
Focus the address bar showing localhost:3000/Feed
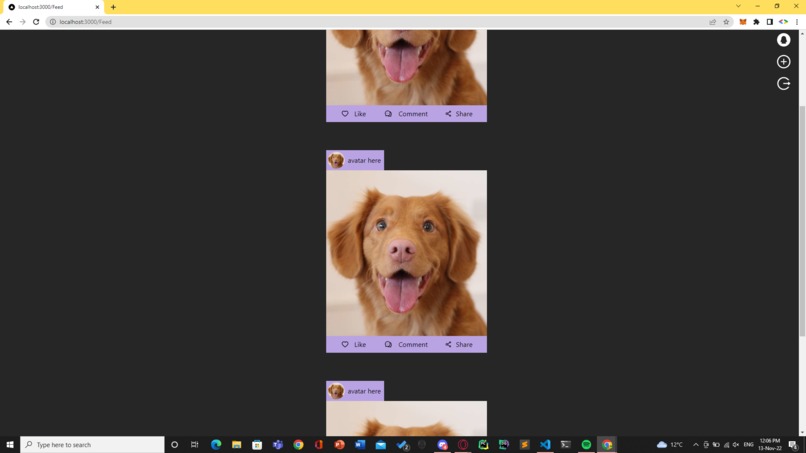click(x=380, y=22)
